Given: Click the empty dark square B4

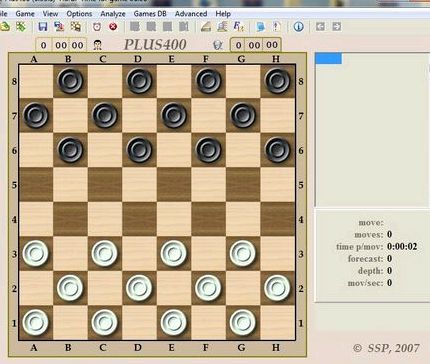Looking at the screenshot, I should click(70, 219).
